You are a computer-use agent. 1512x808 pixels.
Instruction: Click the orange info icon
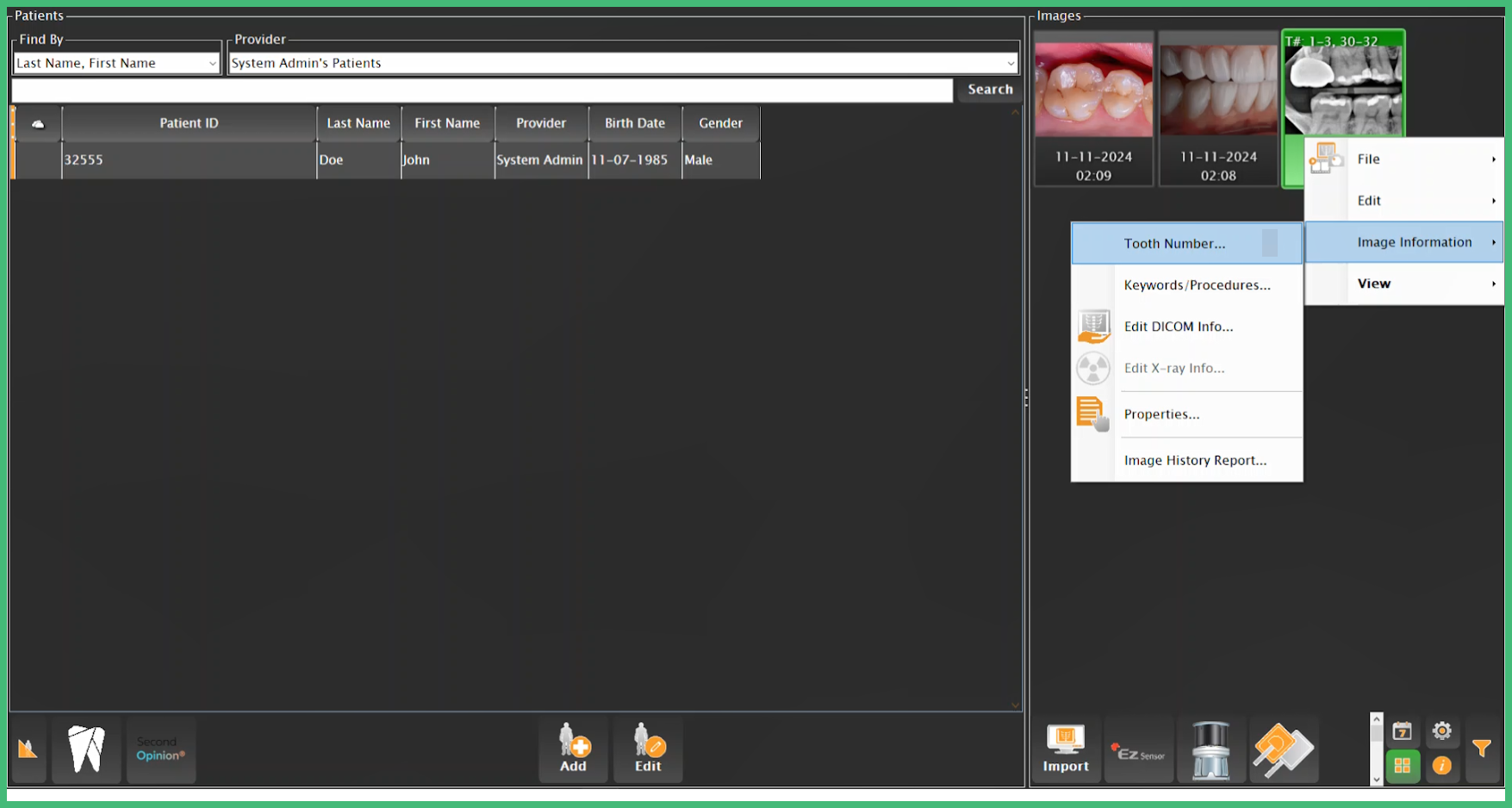(1442, 765)
